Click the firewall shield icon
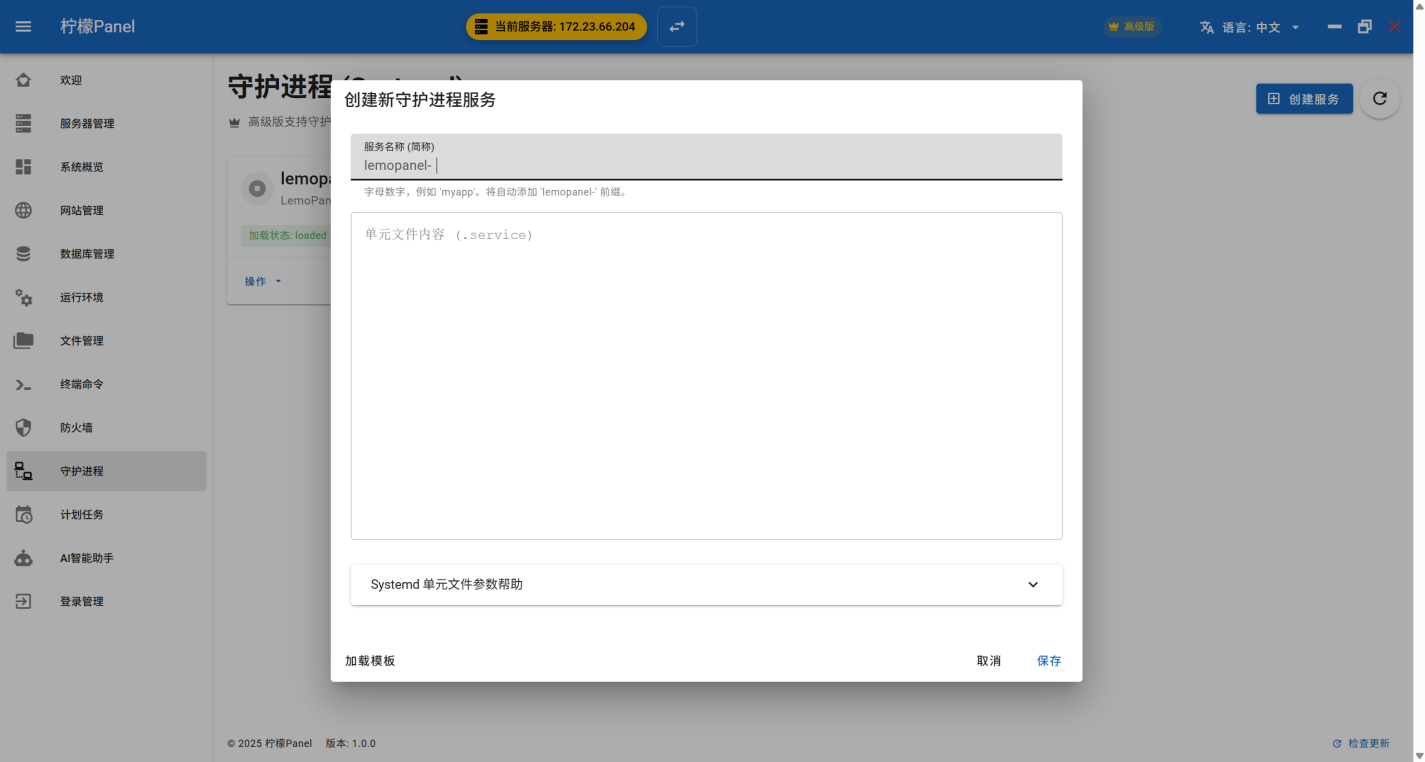The height and width of the screenshot is (762, 1425). (24, 428)
